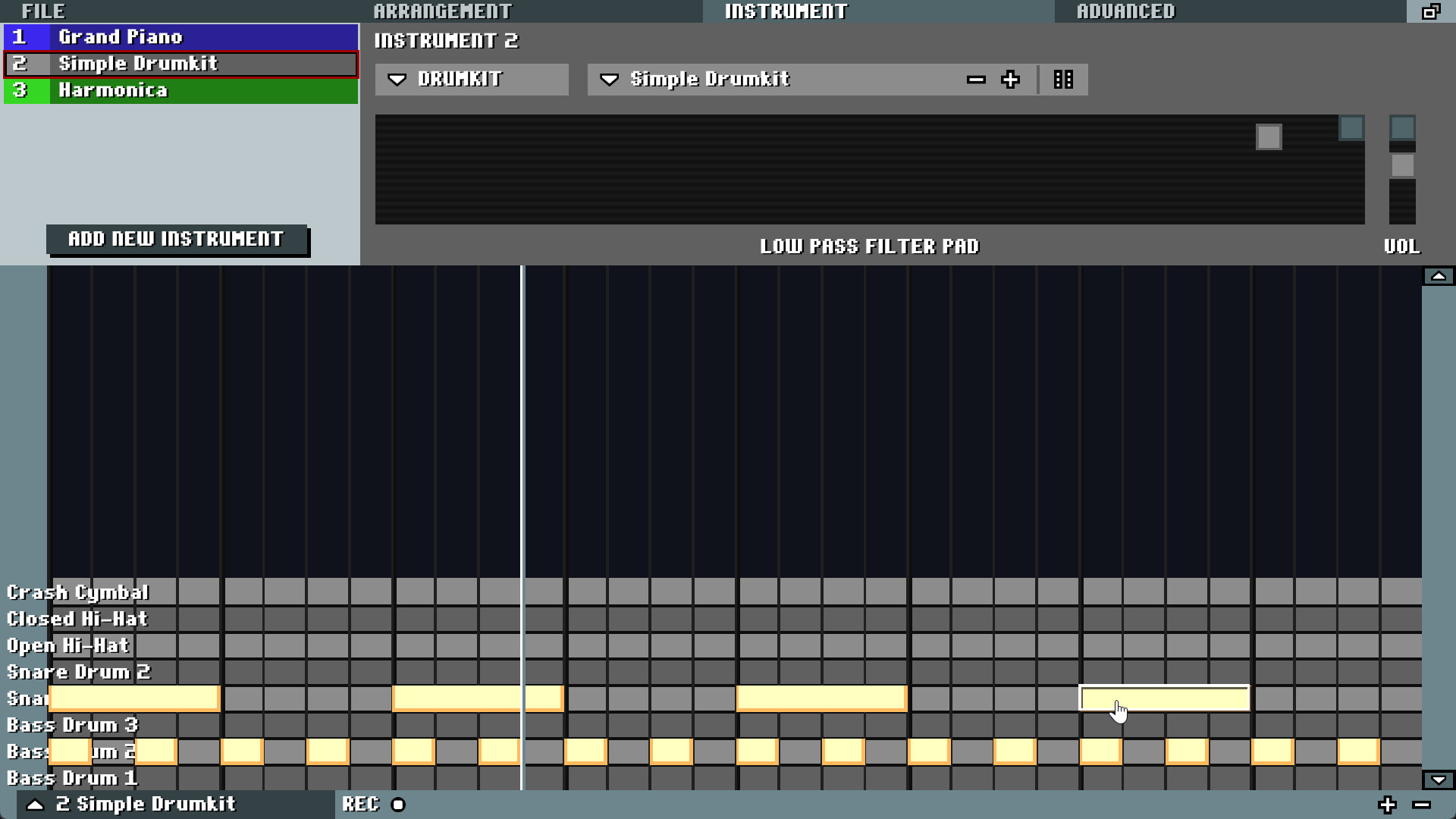Viewport: 1456px width, 819px height.
Task: Click the zoom-in plus icon at bottom right
Action: [1388, 805]
